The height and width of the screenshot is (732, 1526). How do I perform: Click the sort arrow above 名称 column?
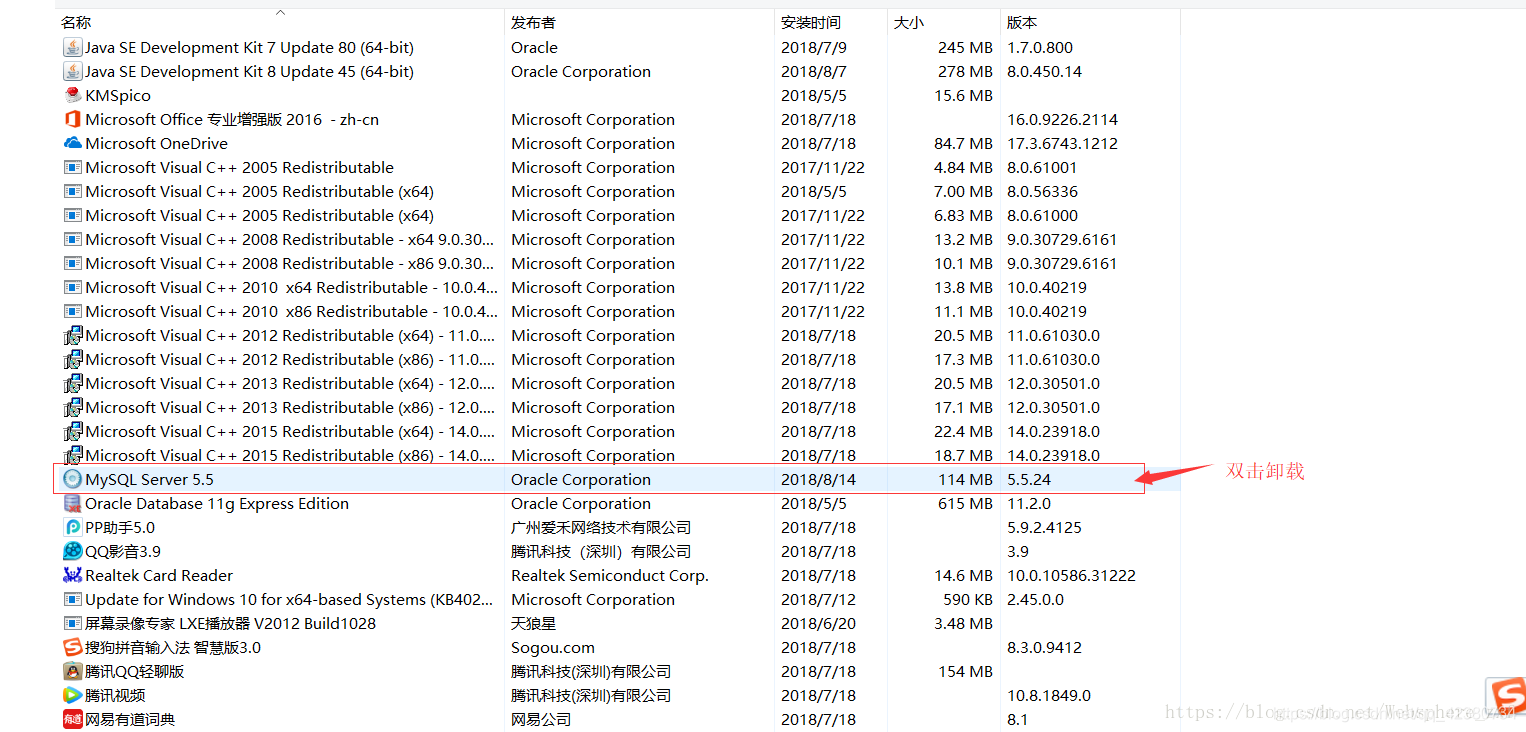click(281, 13)
